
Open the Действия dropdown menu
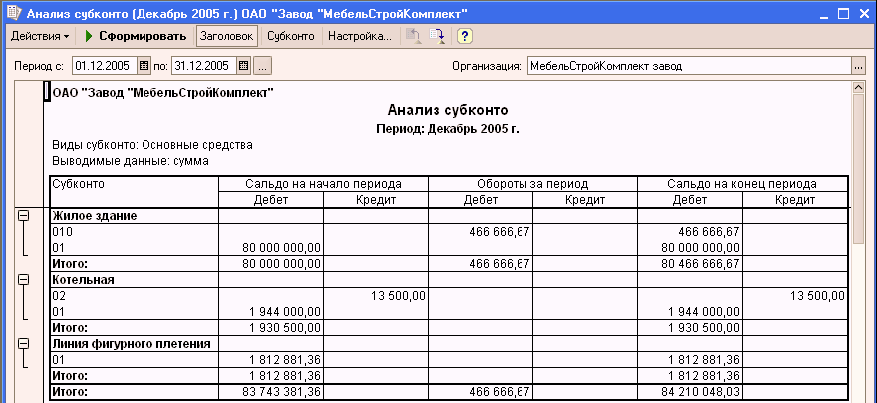[x=39, y=36]
